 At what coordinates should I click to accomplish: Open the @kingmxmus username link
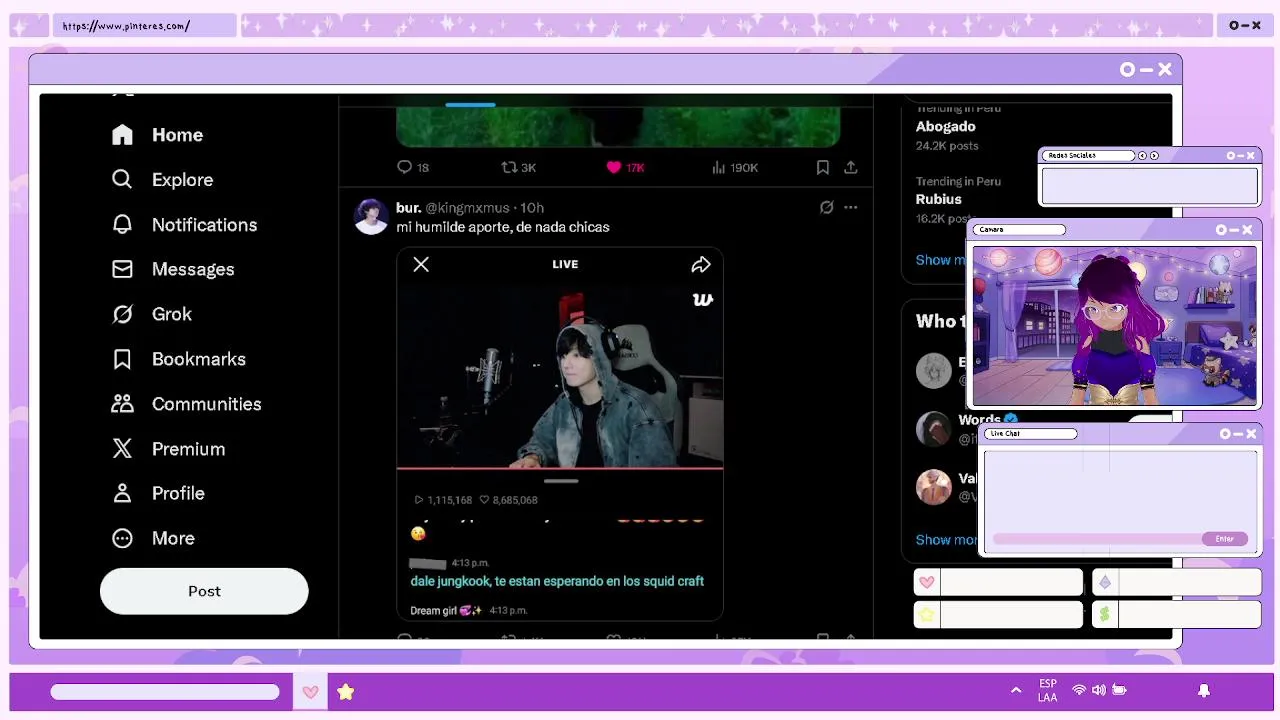click(x=467, y=208)
